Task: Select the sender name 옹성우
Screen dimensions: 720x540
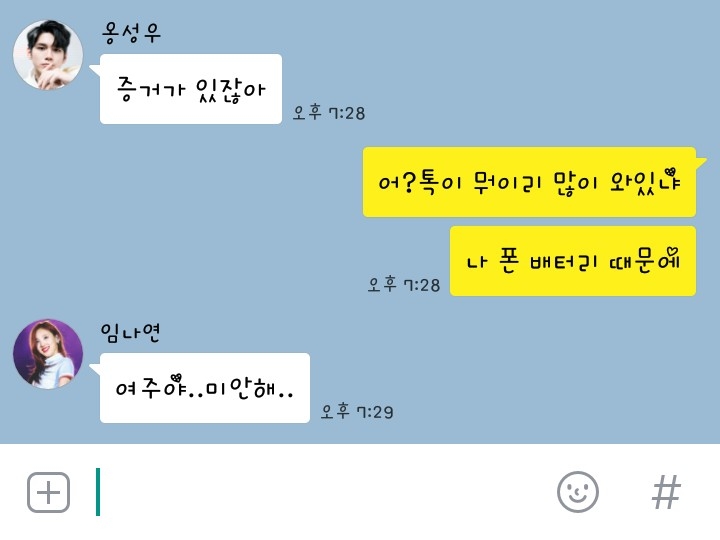Action: tap(131, 33)
